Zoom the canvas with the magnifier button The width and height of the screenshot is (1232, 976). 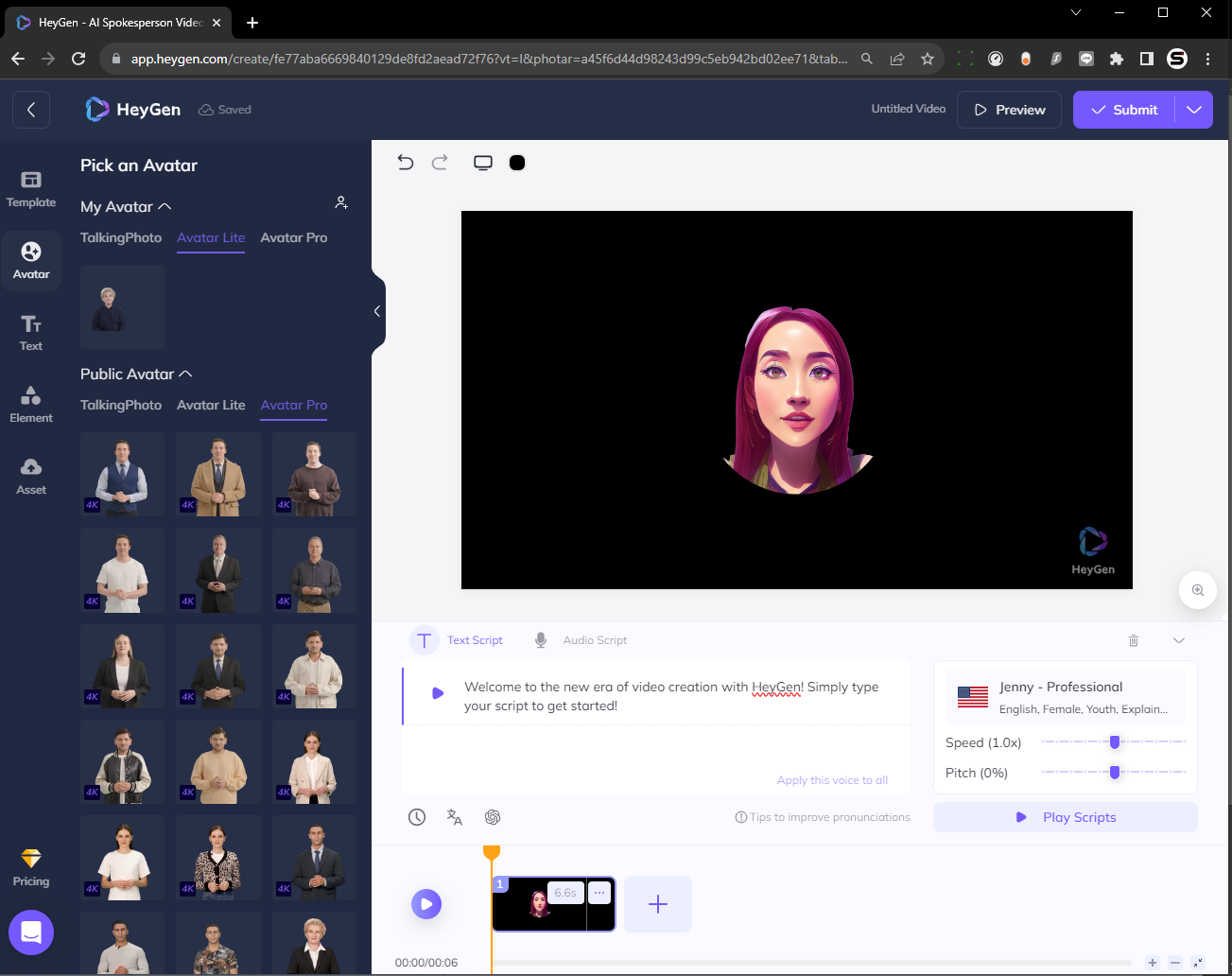tap(1198, 590)
